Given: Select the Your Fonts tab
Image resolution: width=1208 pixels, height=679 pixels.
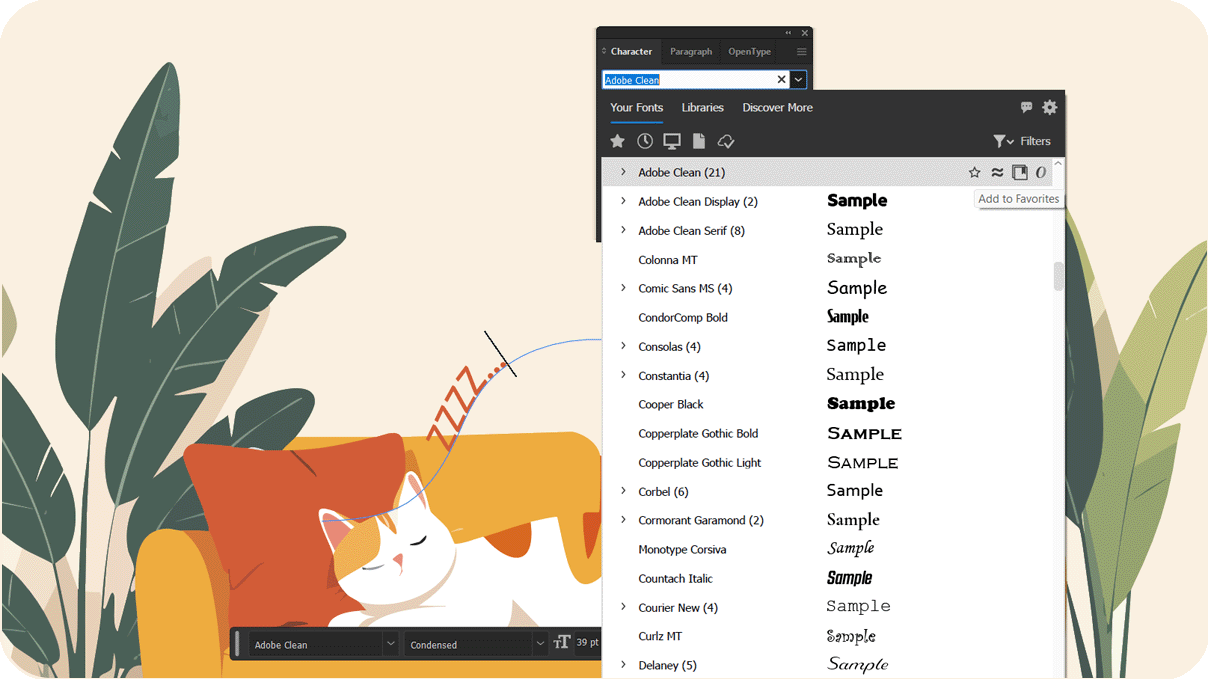Looking at the screenshot, I should 636,107.
